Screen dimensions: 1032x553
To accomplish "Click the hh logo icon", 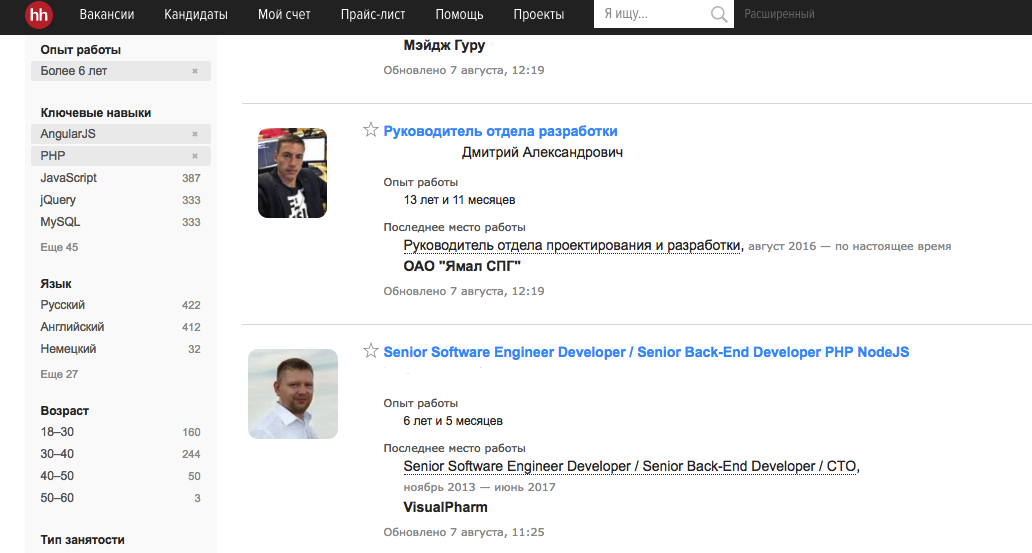I will click(39, 14).
